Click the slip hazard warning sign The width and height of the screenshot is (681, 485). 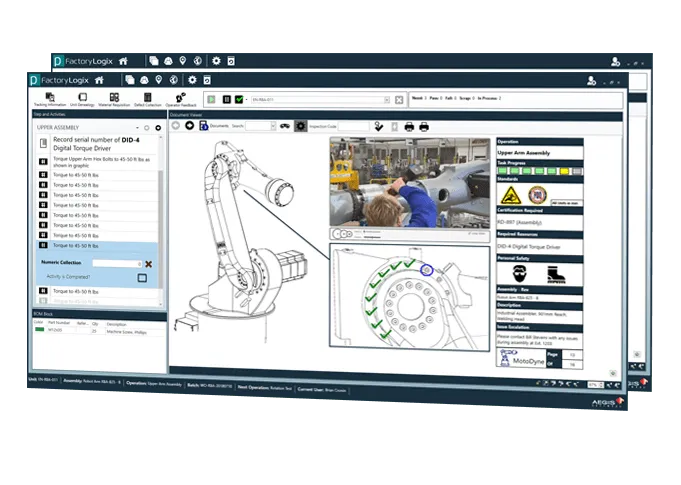coord(511,195)
